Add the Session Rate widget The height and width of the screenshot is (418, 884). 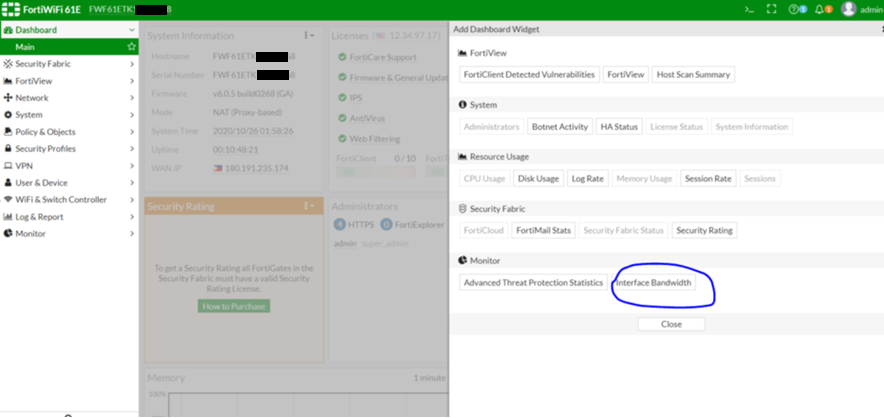coord(708,178)
